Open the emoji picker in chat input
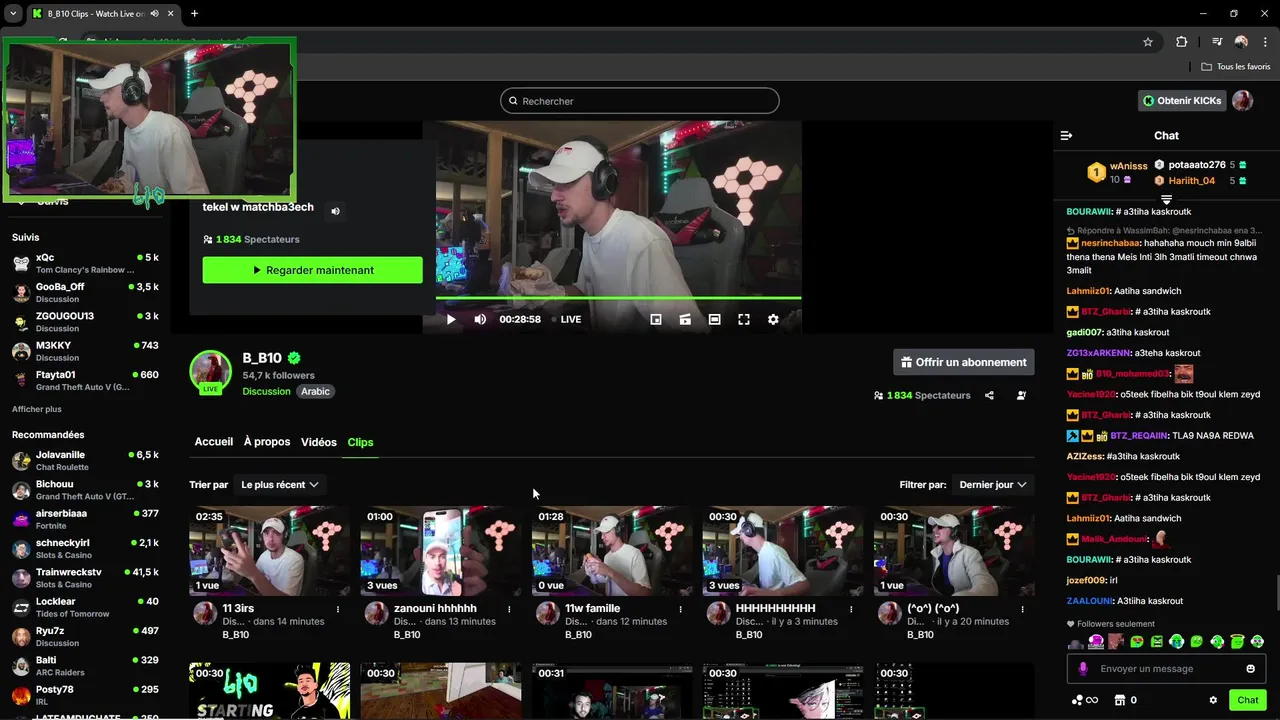1280x720 pixels. (x=1250, y=669)
